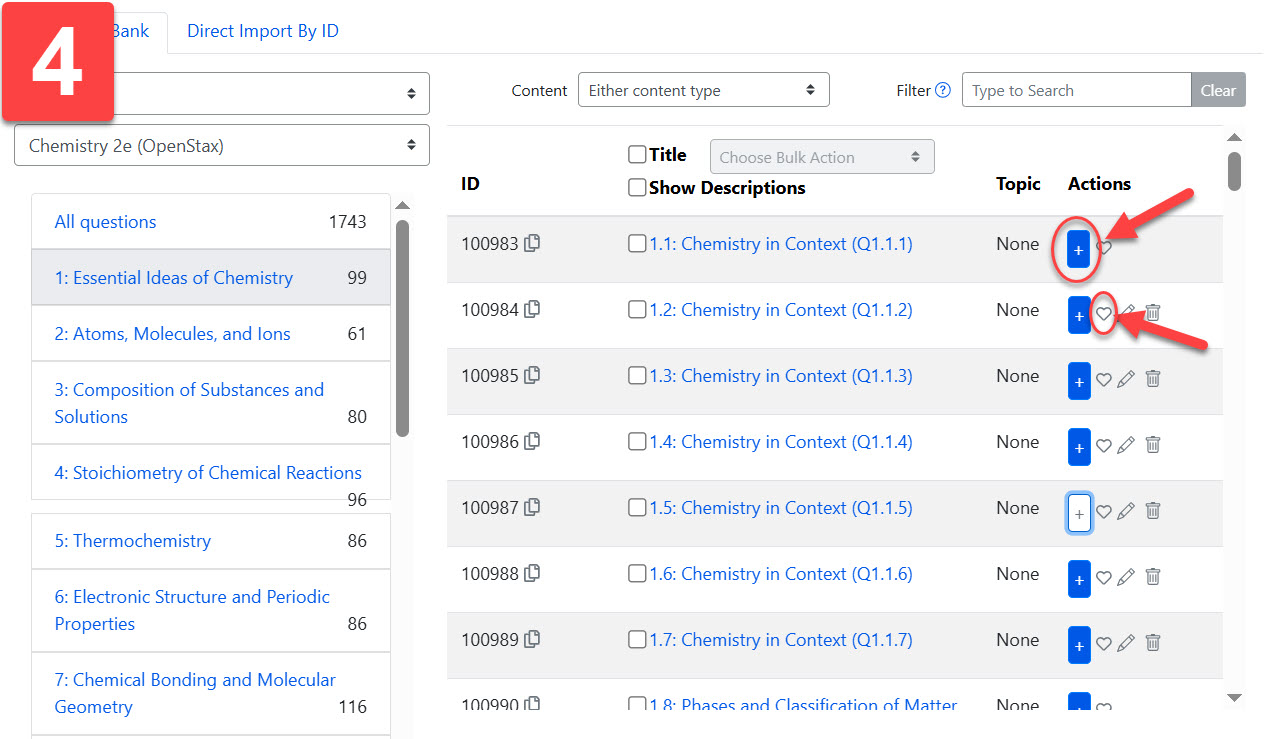The width and height of the screenshot is (1274, 739).
Task: Favorite question 100985 with the heart icon
Action: coord(1103,380)
